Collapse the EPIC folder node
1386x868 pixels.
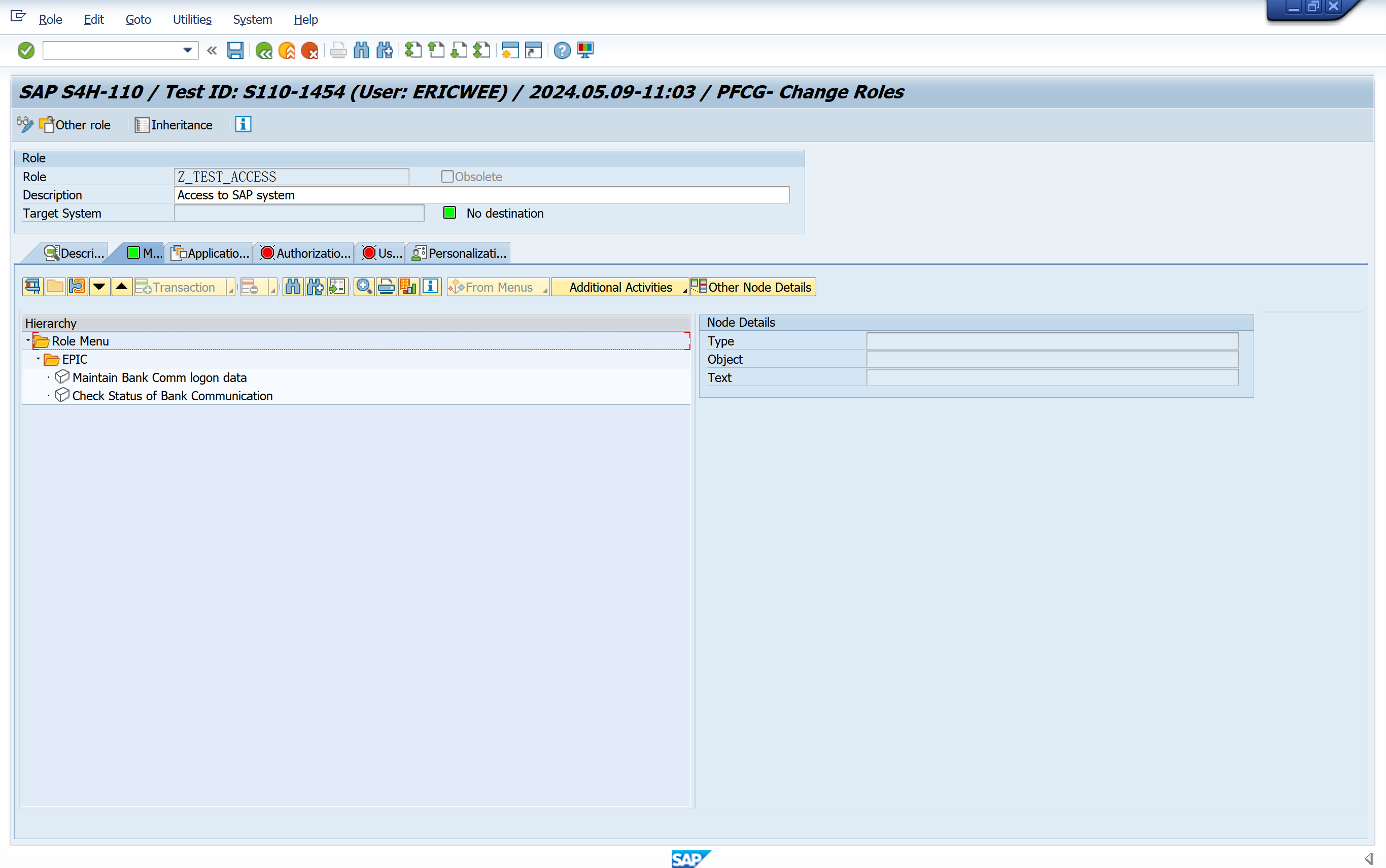coord(39,359)
